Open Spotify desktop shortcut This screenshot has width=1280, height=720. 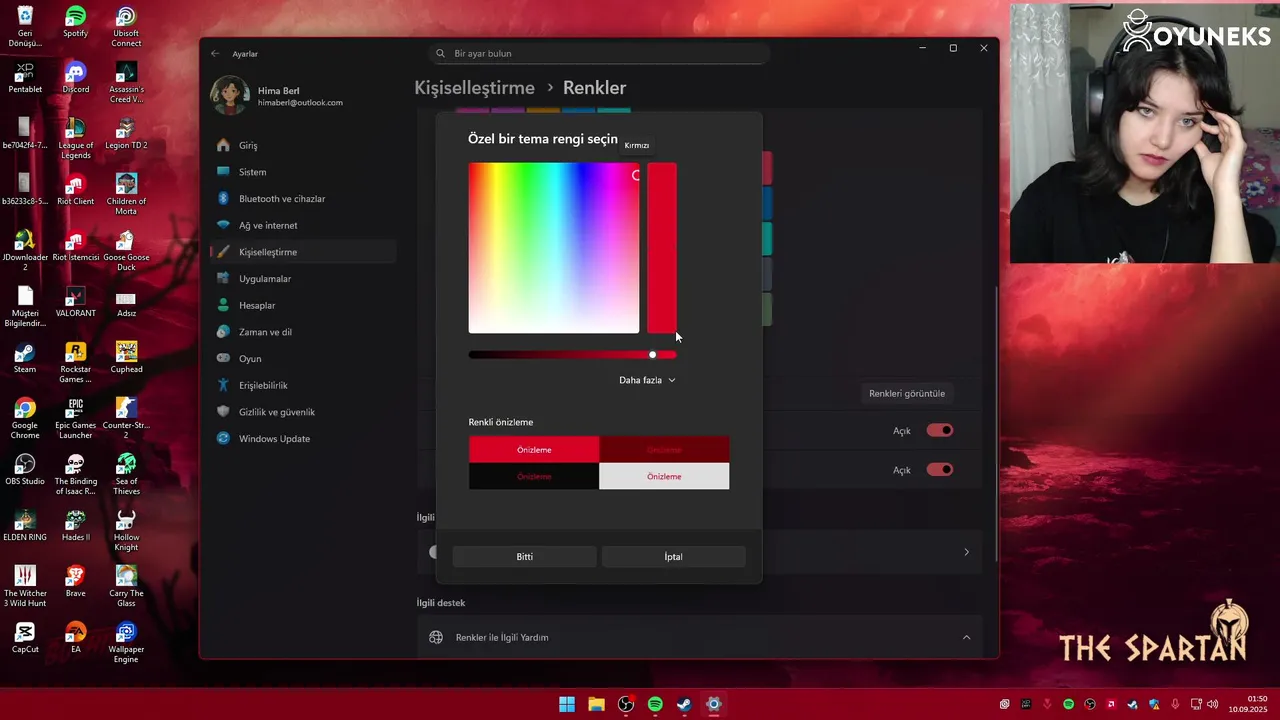[75, 22]
